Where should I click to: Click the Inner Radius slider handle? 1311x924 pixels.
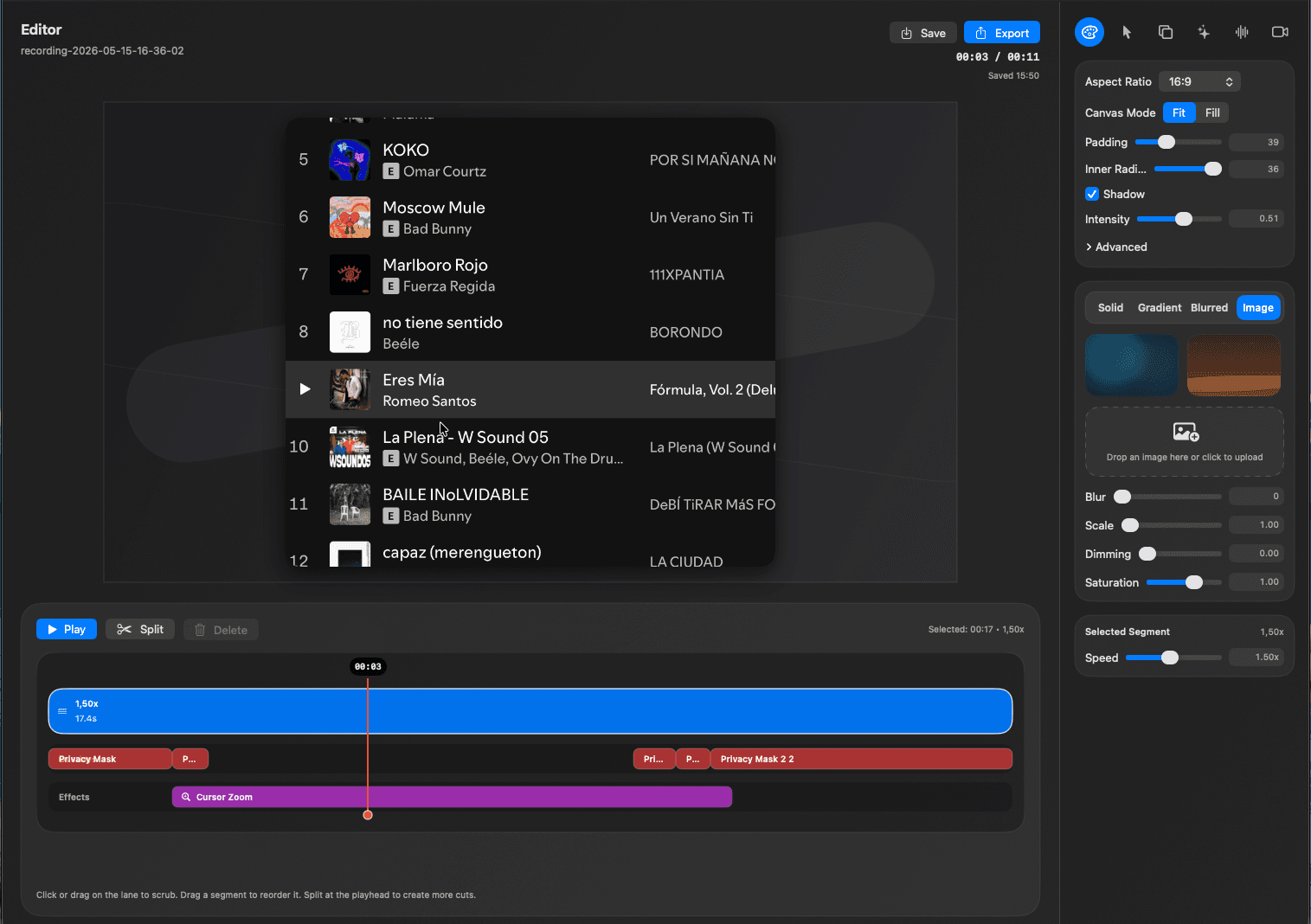tap(1213, 169)
